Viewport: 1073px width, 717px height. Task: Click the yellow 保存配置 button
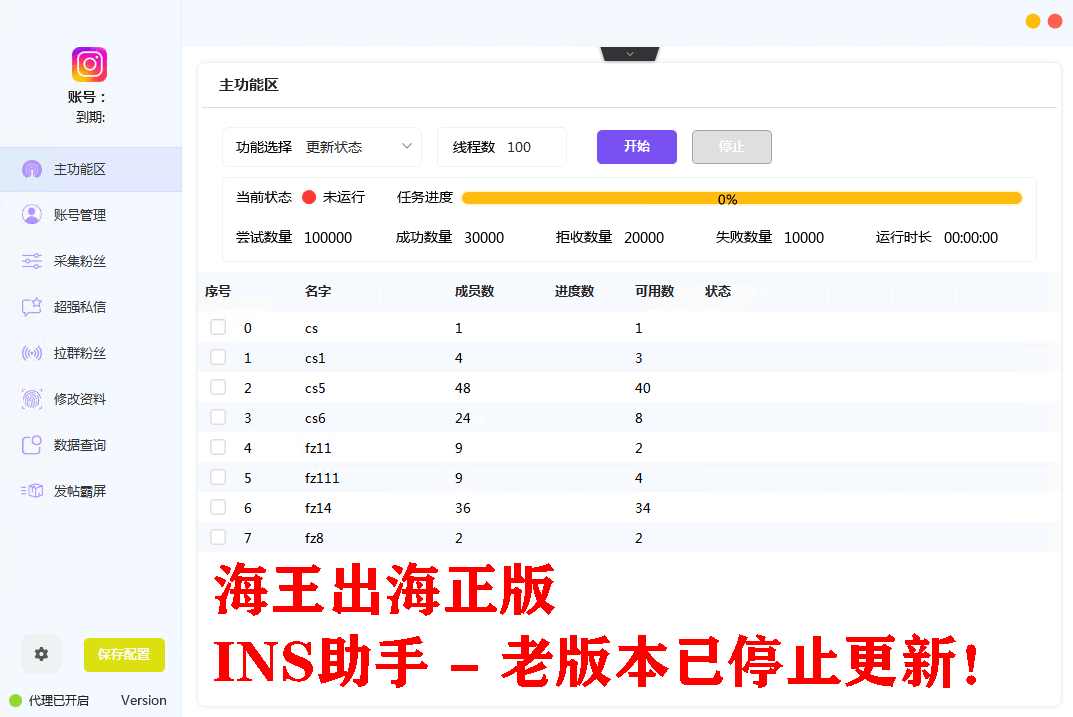pyautogui.click(x=124, y=655)
